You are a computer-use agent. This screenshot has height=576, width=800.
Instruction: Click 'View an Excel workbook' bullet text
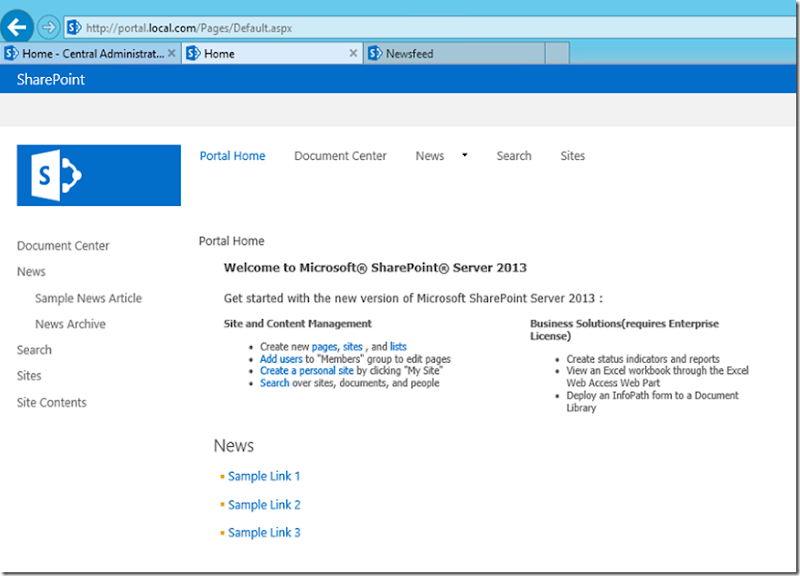coord(658,377)
